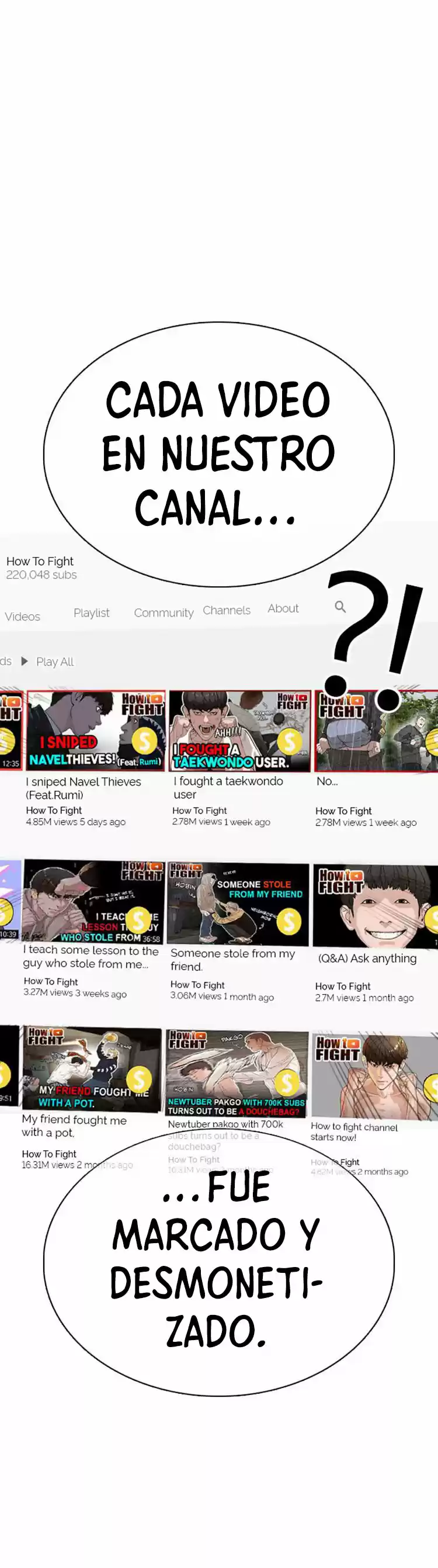Image resolution: width=438 pixels, height=1568 pixels.
Task: Click 'How To Fight' under 'My friend fought me'
Action: [x=48, y=1154]
